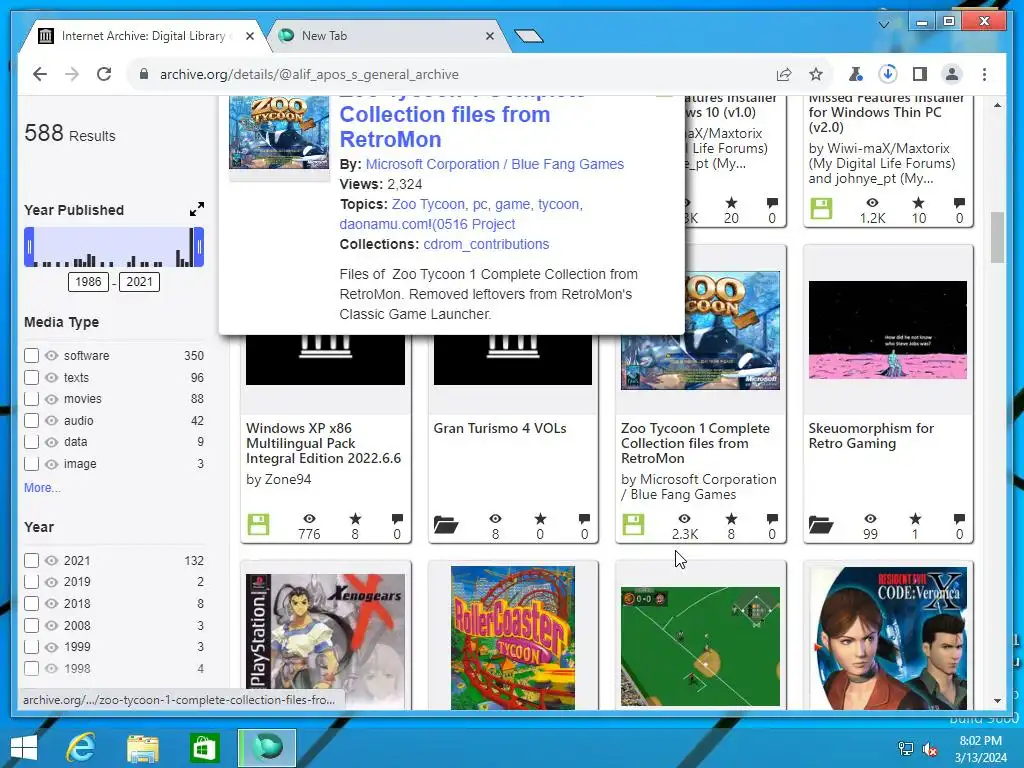The height and width of the screenshot is (768, 1024).
Task: Open Microsoft Corporation / Blue Fang Games creator link
Action: pyautogui.click(x=494, y=164)
